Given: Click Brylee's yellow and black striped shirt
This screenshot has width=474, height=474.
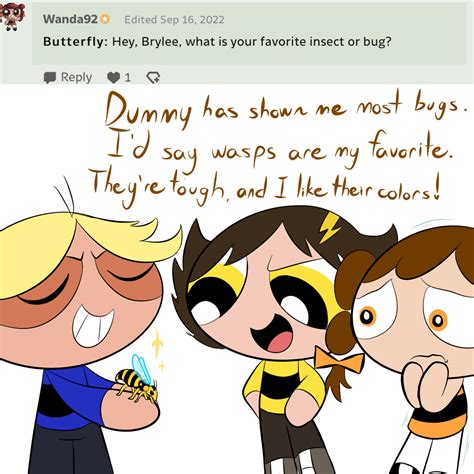Looking at the screenshot, I should click(284, 386).
